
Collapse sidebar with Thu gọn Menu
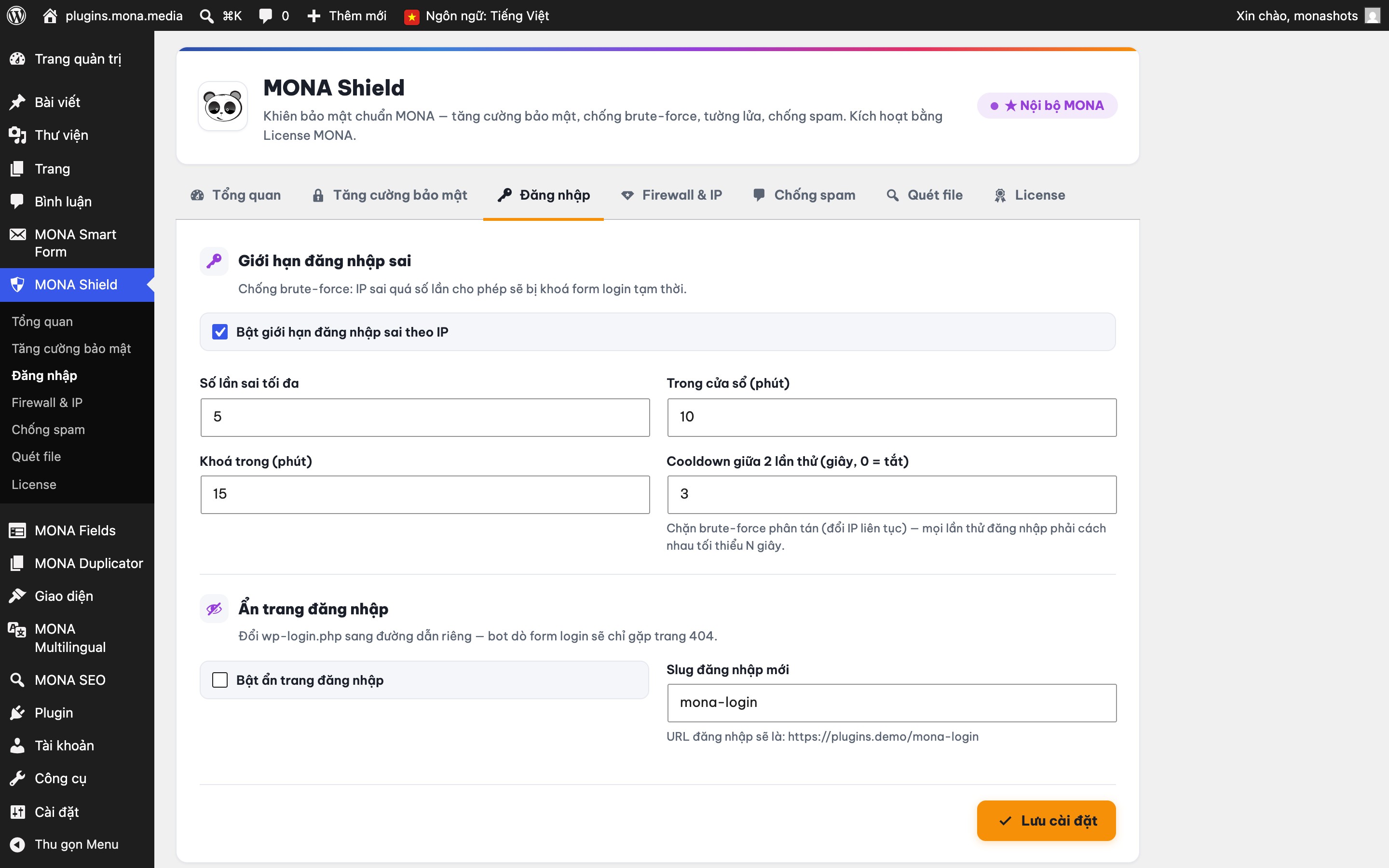77,844
